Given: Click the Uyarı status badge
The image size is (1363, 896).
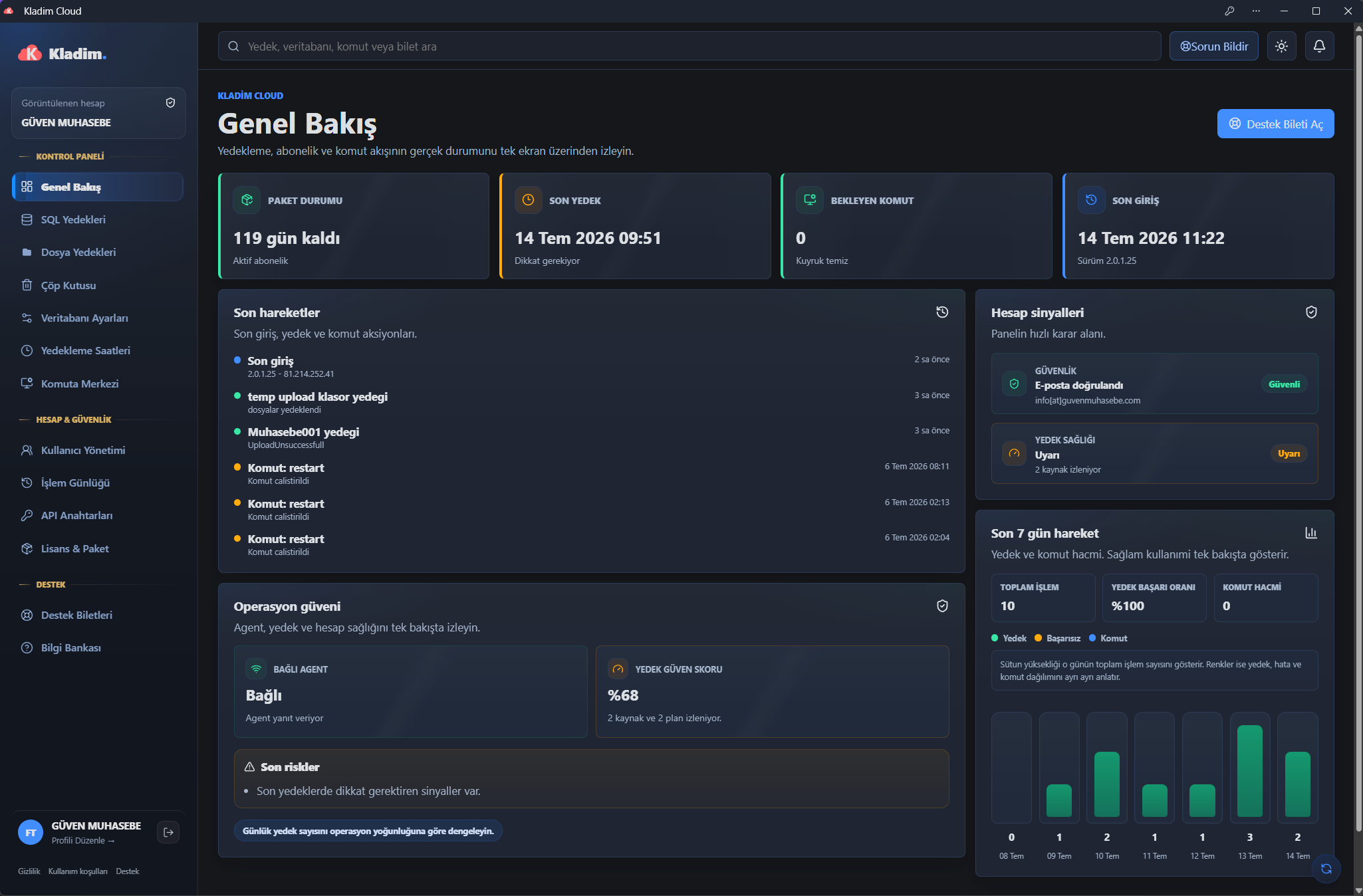Looking at the screenshot, I should click(x=1289, y=453).
